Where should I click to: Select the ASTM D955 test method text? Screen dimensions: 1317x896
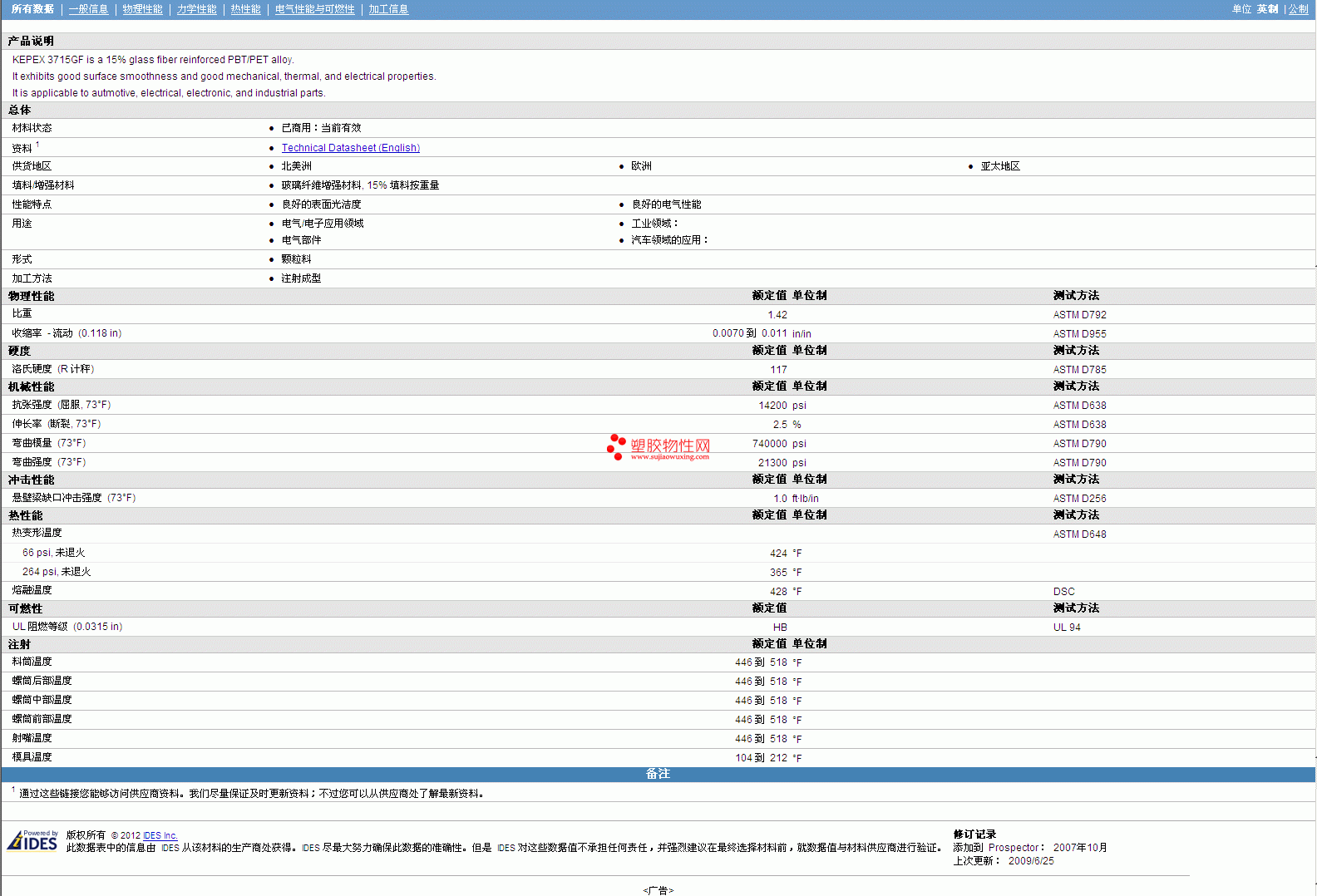(x=1079, y=334)
